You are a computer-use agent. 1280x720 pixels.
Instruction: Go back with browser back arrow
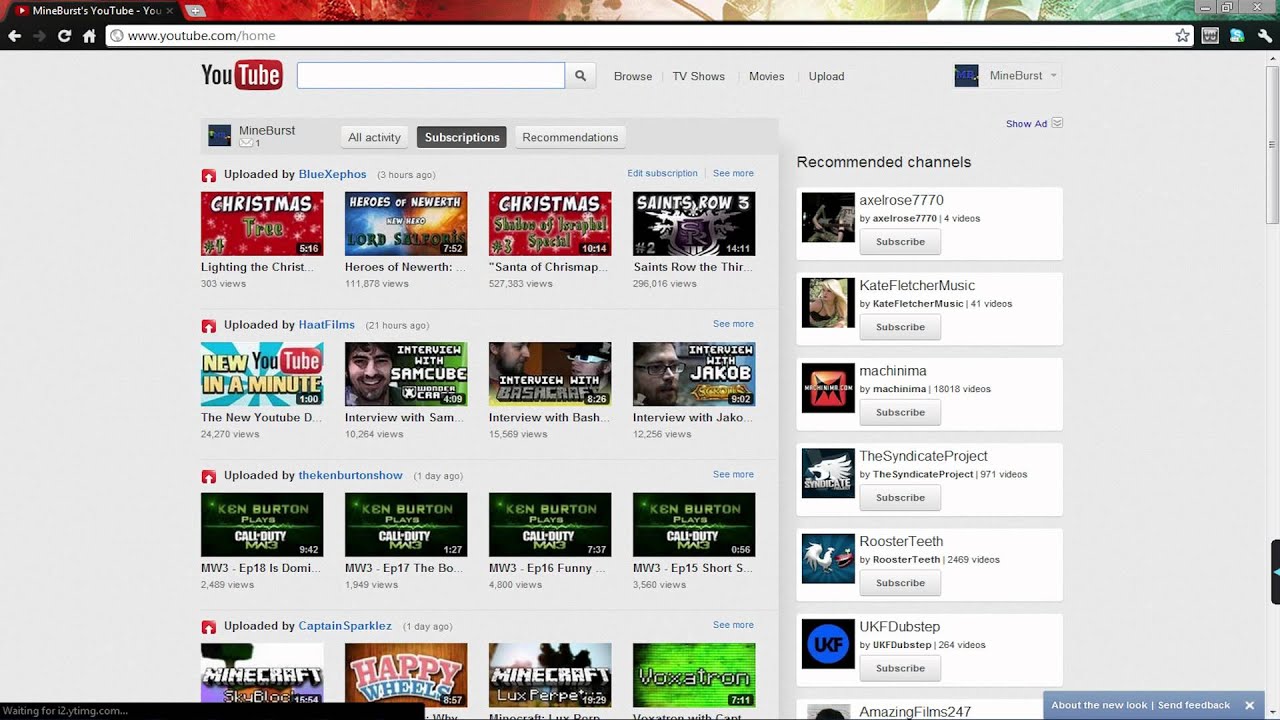(14, 36)
